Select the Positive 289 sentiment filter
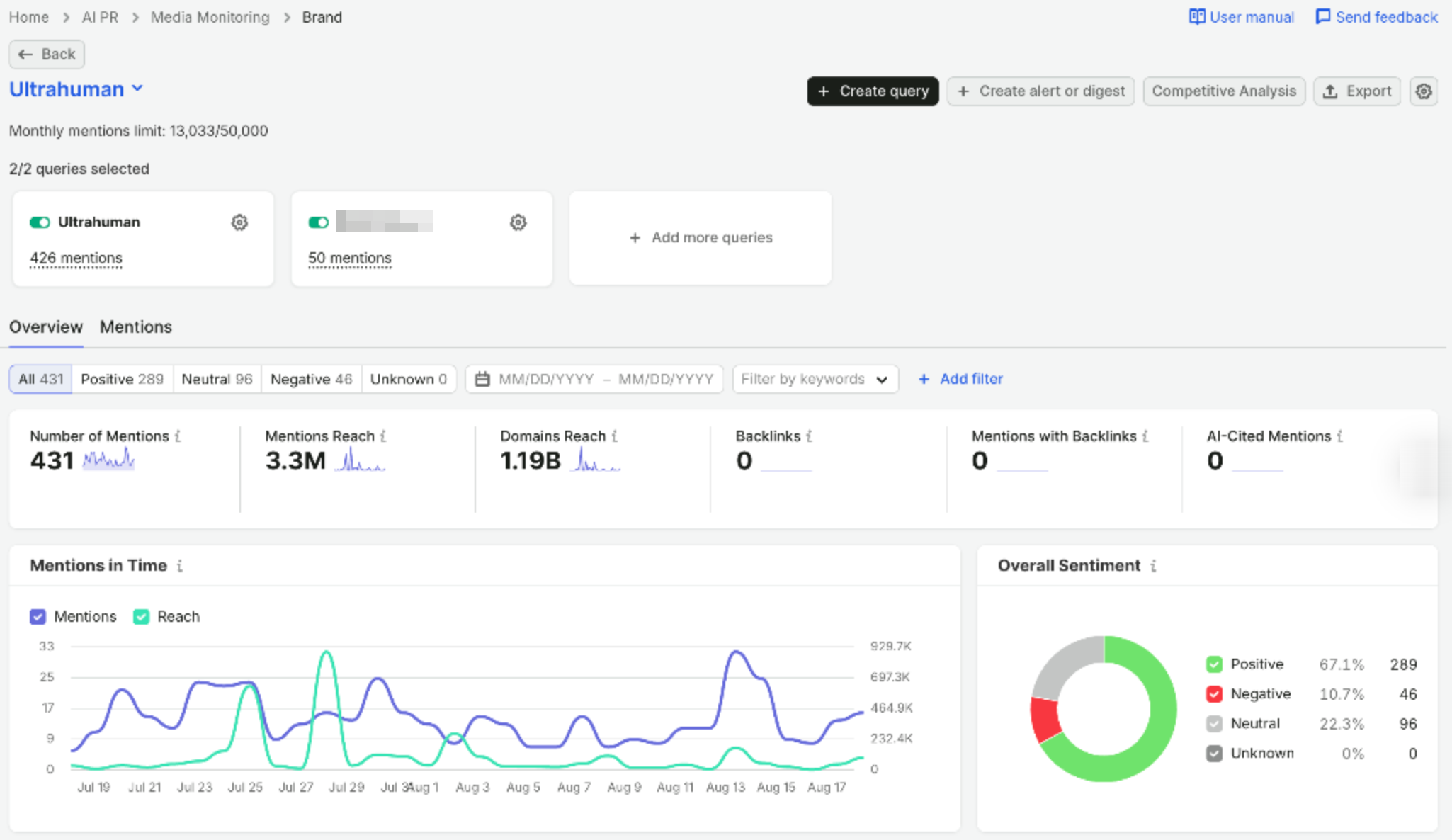 (123, 379)
